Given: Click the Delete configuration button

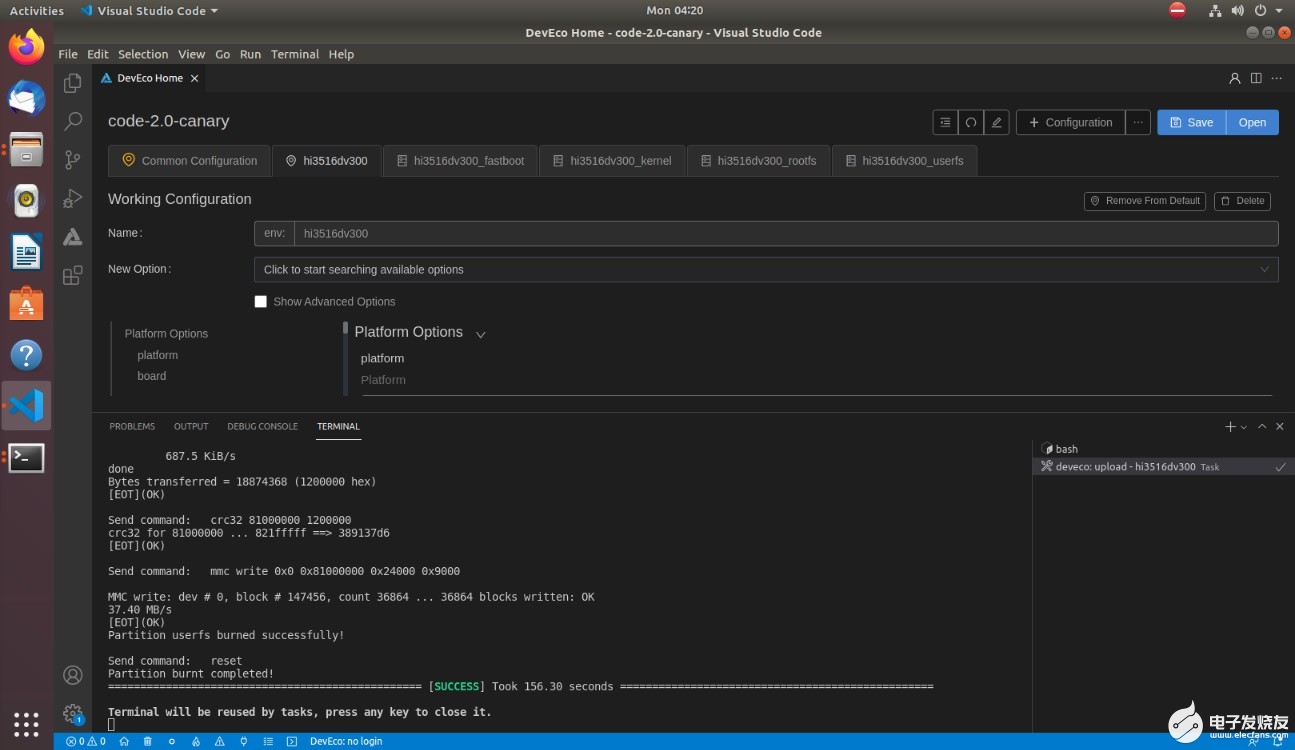Looking at the screenshot, I should [1242, 201].
